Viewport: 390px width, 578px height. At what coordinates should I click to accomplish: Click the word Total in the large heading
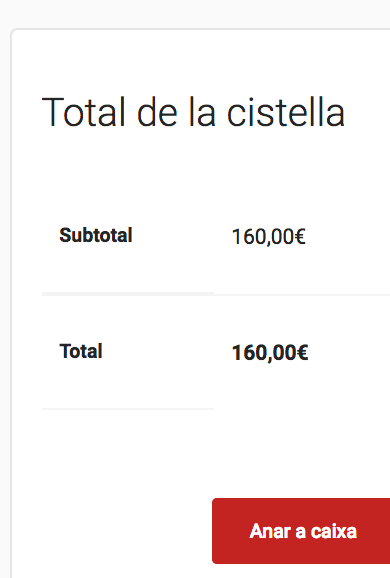click(x=84, y=112)
